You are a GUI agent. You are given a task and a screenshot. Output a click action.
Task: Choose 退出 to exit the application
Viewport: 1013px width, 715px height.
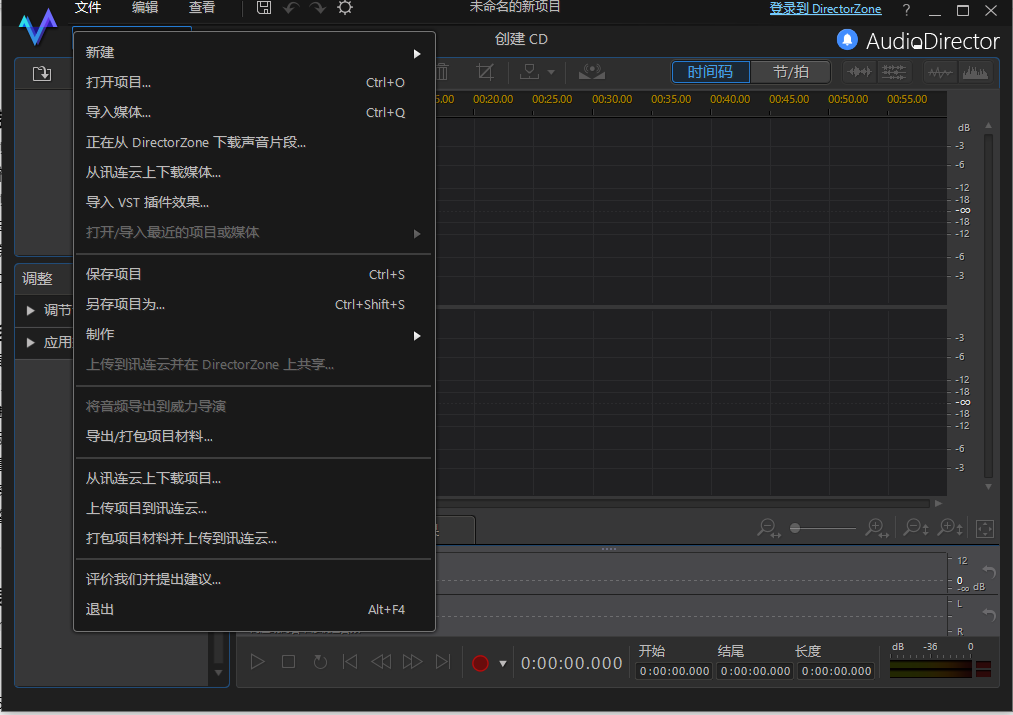click(x=255, y=610)
